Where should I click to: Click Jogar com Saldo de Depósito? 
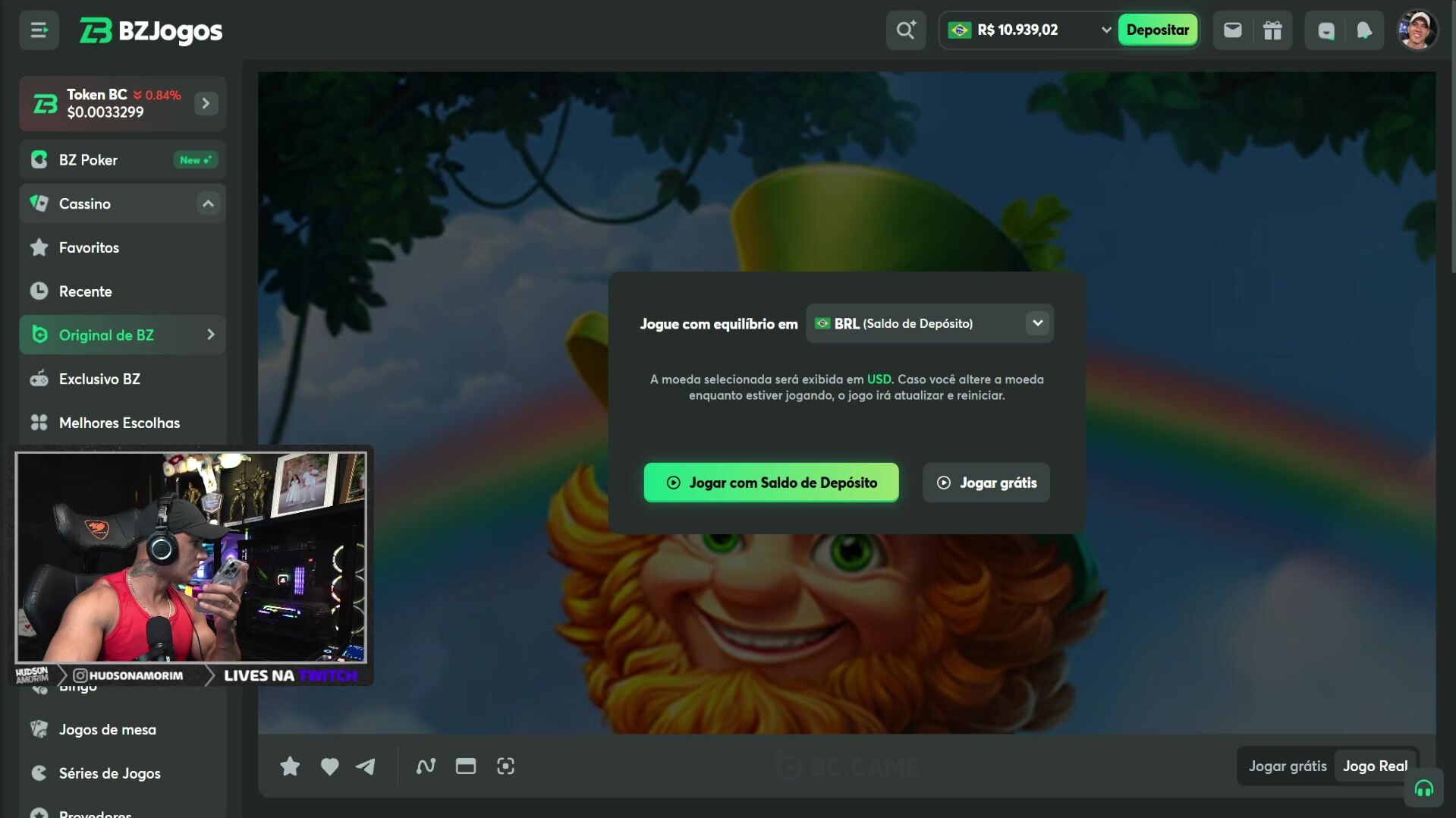[771, 483]
